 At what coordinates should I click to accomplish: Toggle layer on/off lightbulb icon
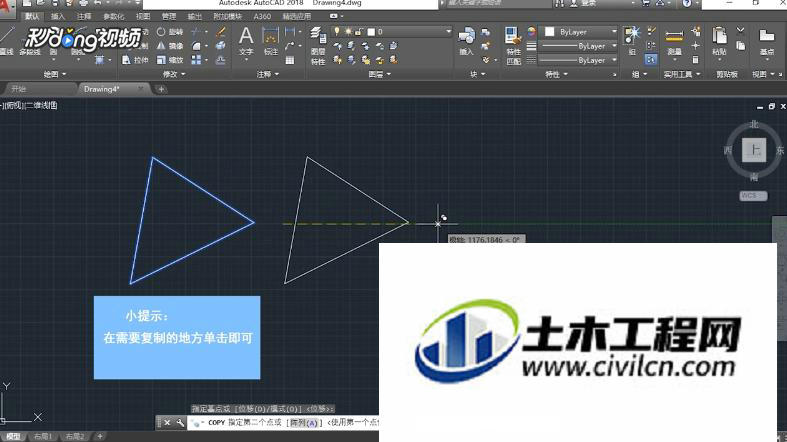[x=337, y=32]
